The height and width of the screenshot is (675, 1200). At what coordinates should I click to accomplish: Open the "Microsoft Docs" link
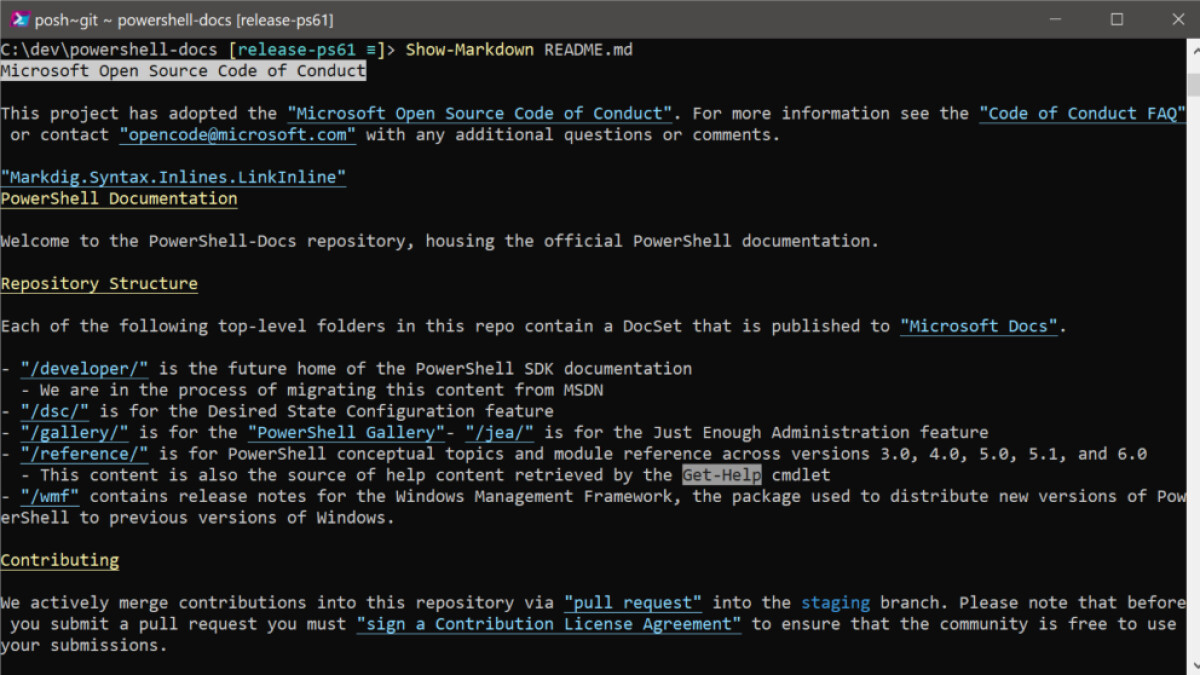point(979,326)
